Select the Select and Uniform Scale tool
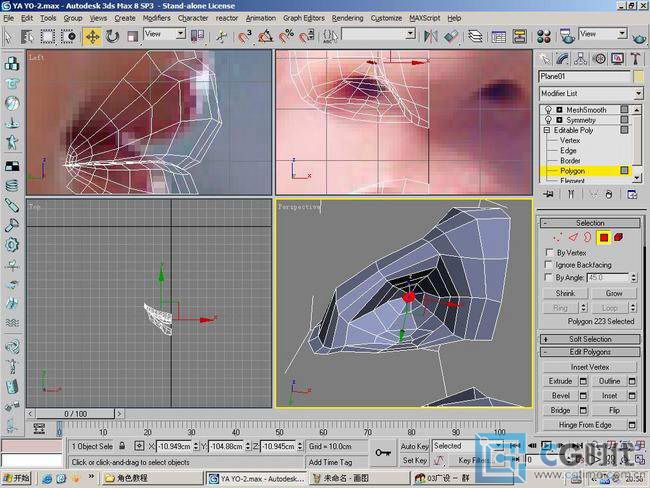650x488 pixels. [x=132, y=37]
